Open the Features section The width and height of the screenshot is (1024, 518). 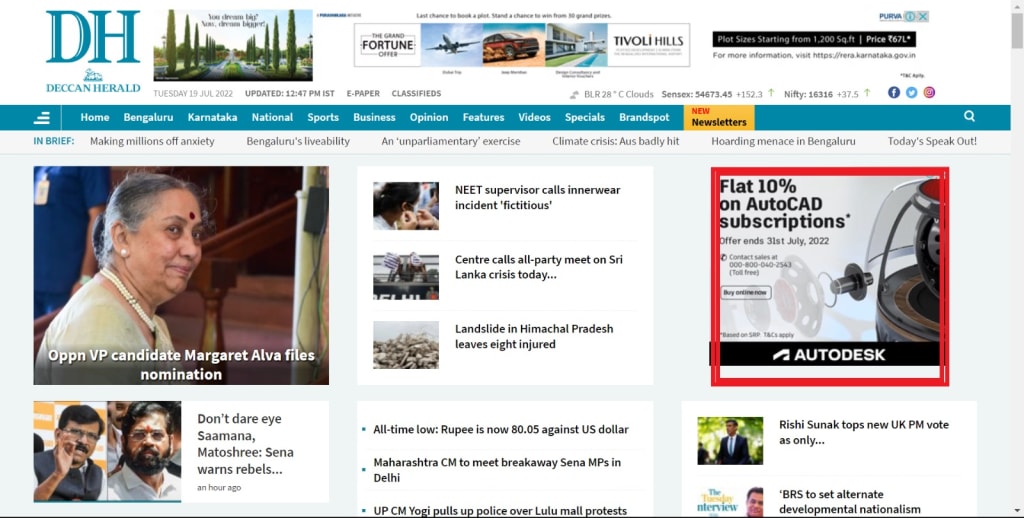[x=483, y=118]
